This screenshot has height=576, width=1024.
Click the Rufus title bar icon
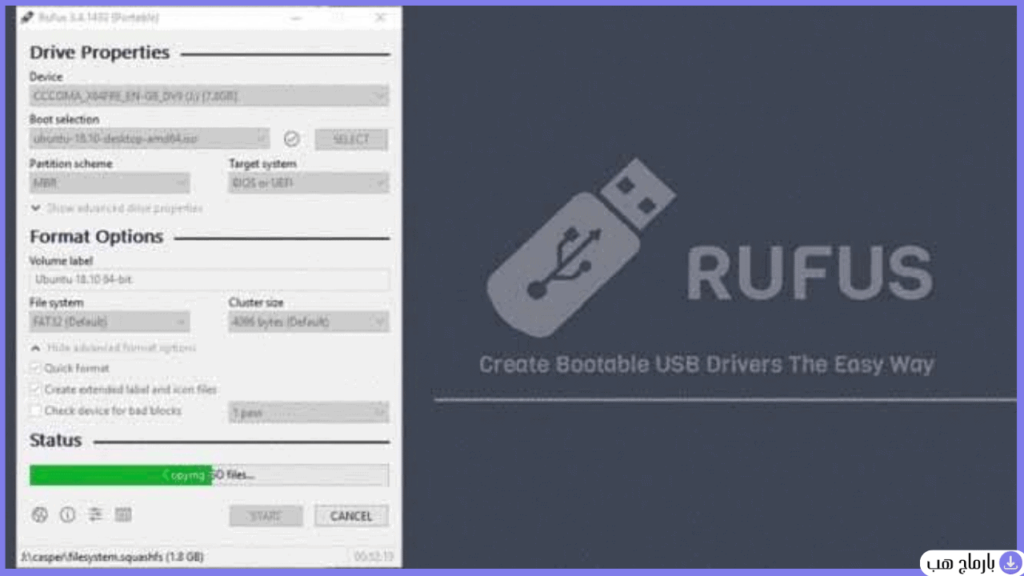point(27,17)
